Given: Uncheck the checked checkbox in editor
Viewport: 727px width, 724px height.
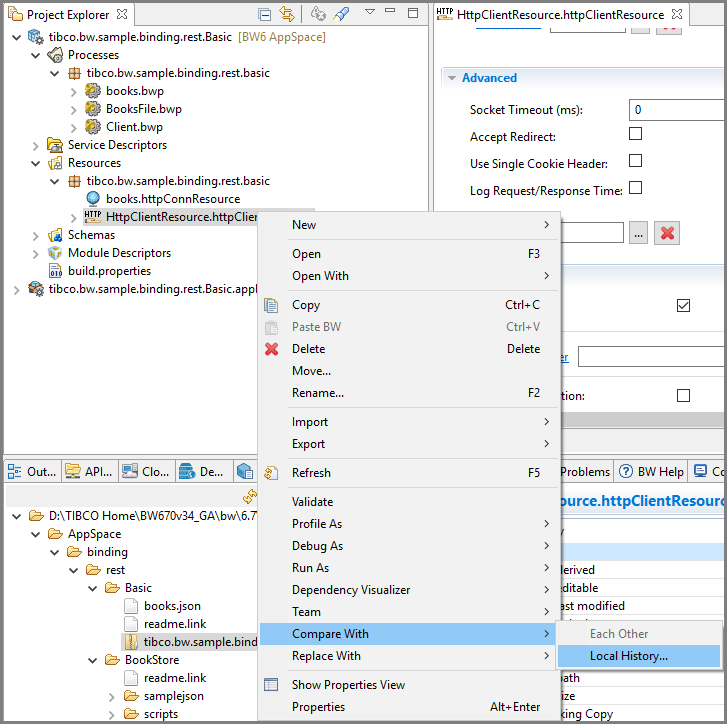Looking at the screenshot, I should [x=683, y=305].
